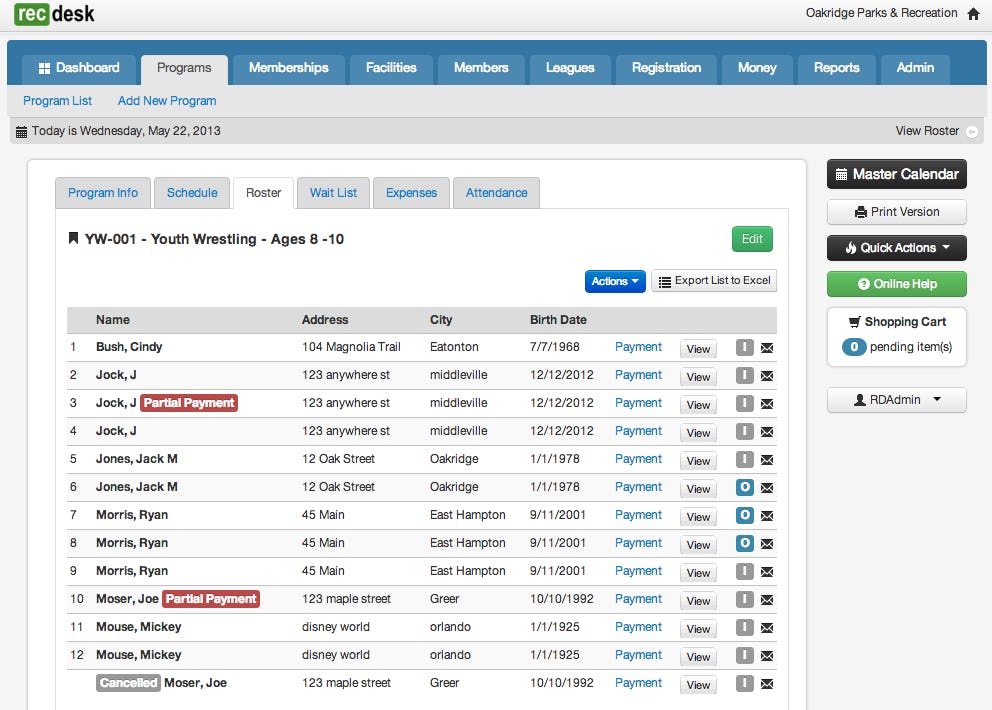
Task: Toggle the gray I indicator for Cindy Bush
Action: [x=744, y=348]
